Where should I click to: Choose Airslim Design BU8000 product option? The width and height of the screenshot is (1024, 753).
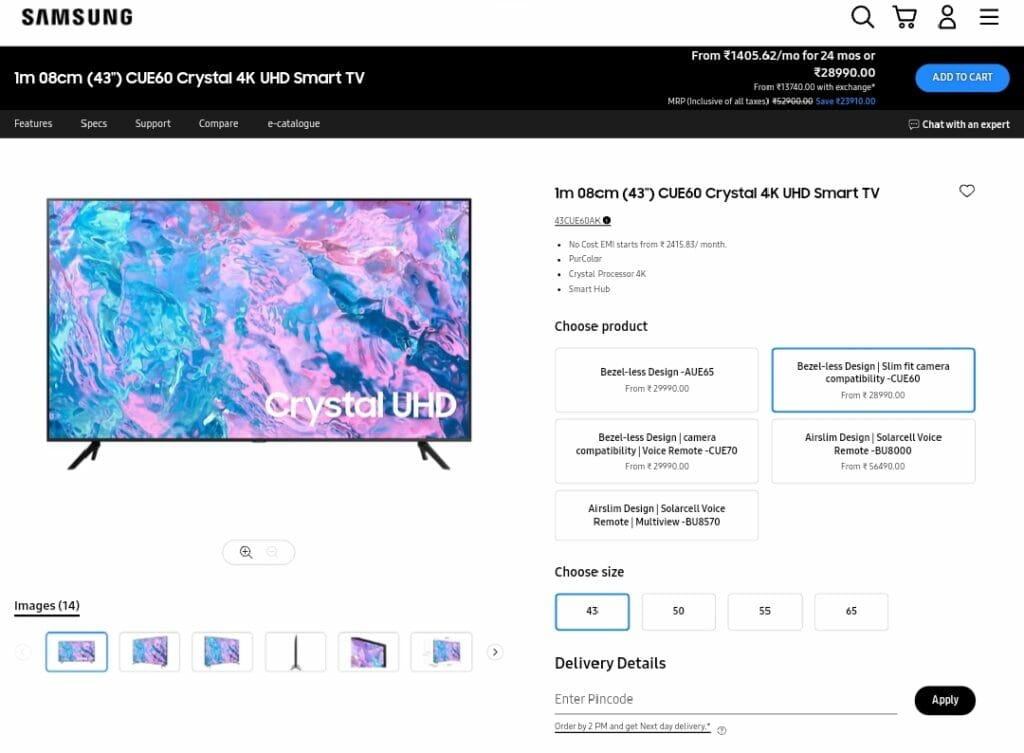point(873,451)
